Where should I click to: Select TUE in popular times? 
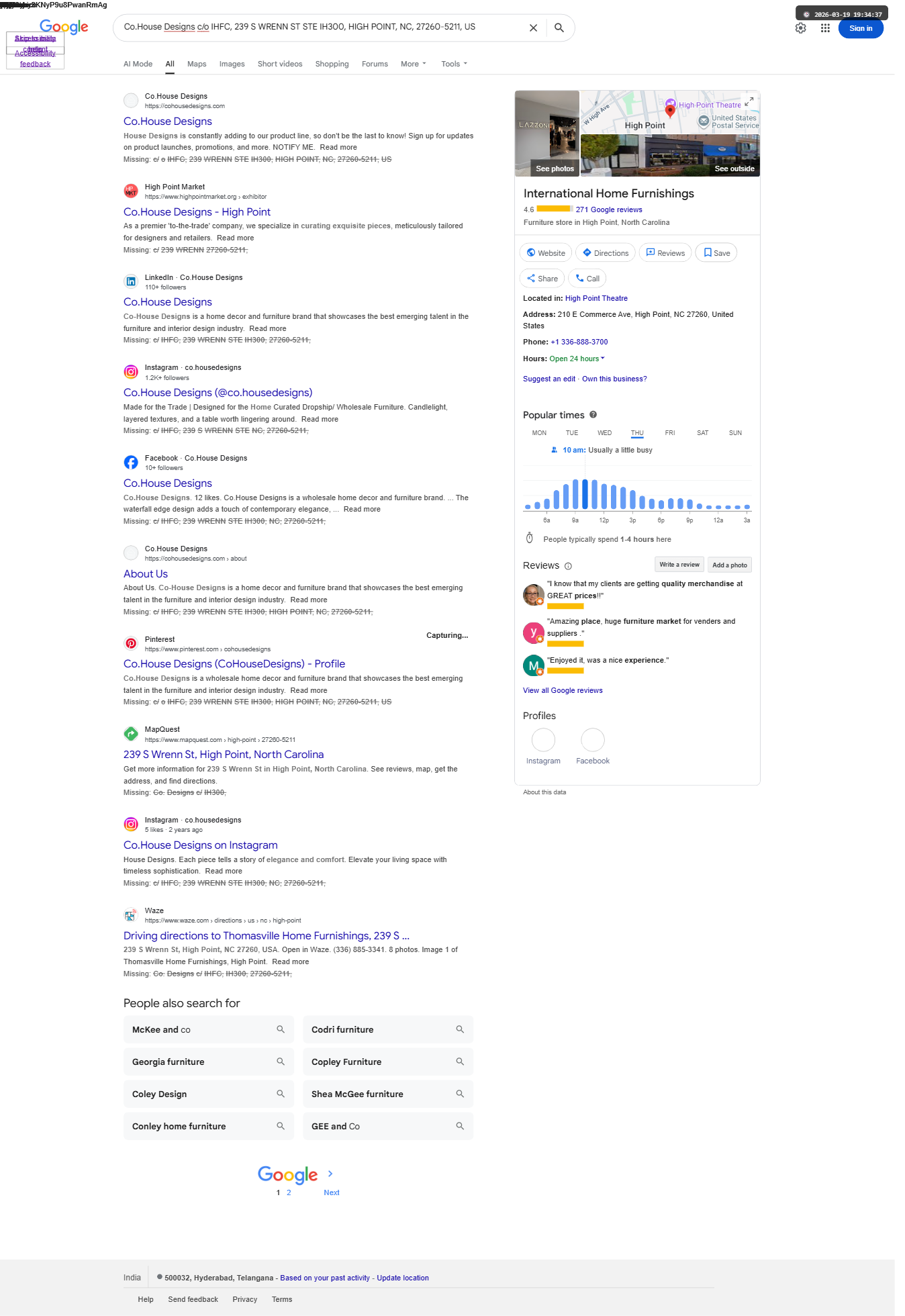coord(572,433)
